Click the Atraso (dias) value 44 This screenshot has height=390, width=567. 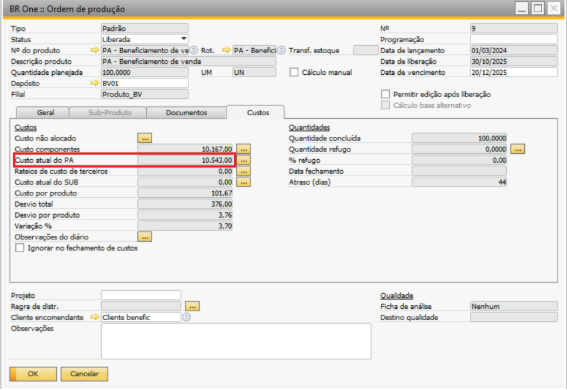459,182
